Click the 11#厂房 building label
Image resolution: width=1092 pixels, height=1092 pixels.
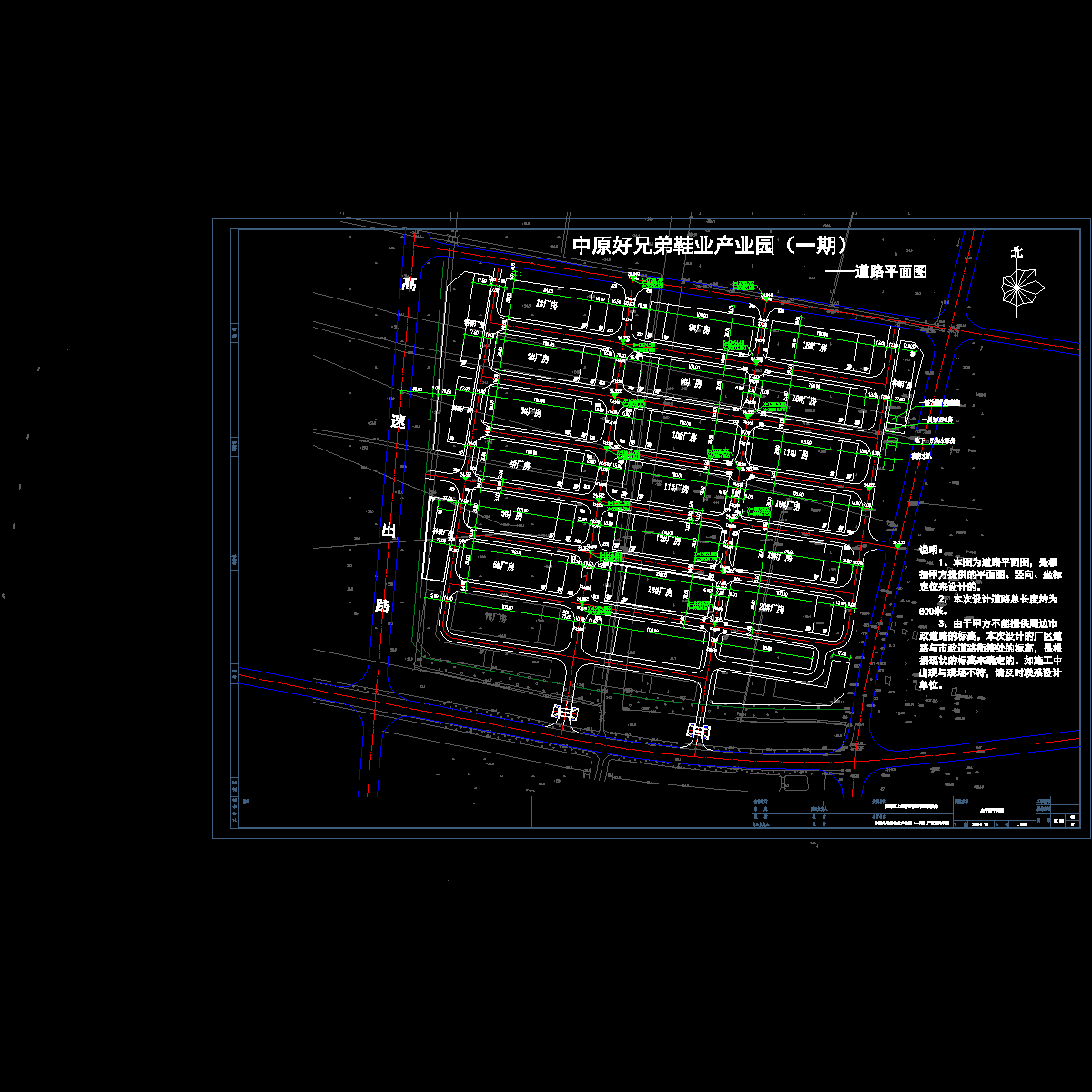coord(676,489)
